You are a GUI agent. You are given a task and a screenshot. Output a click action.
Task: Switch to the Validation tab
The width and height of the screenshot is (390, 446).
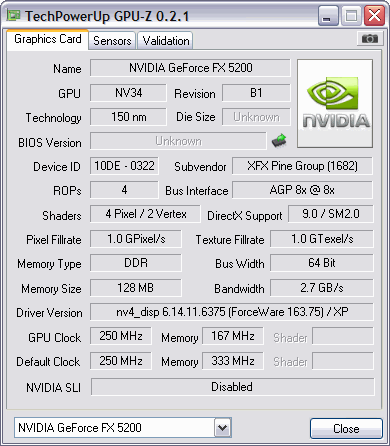[x=166, y=41]
